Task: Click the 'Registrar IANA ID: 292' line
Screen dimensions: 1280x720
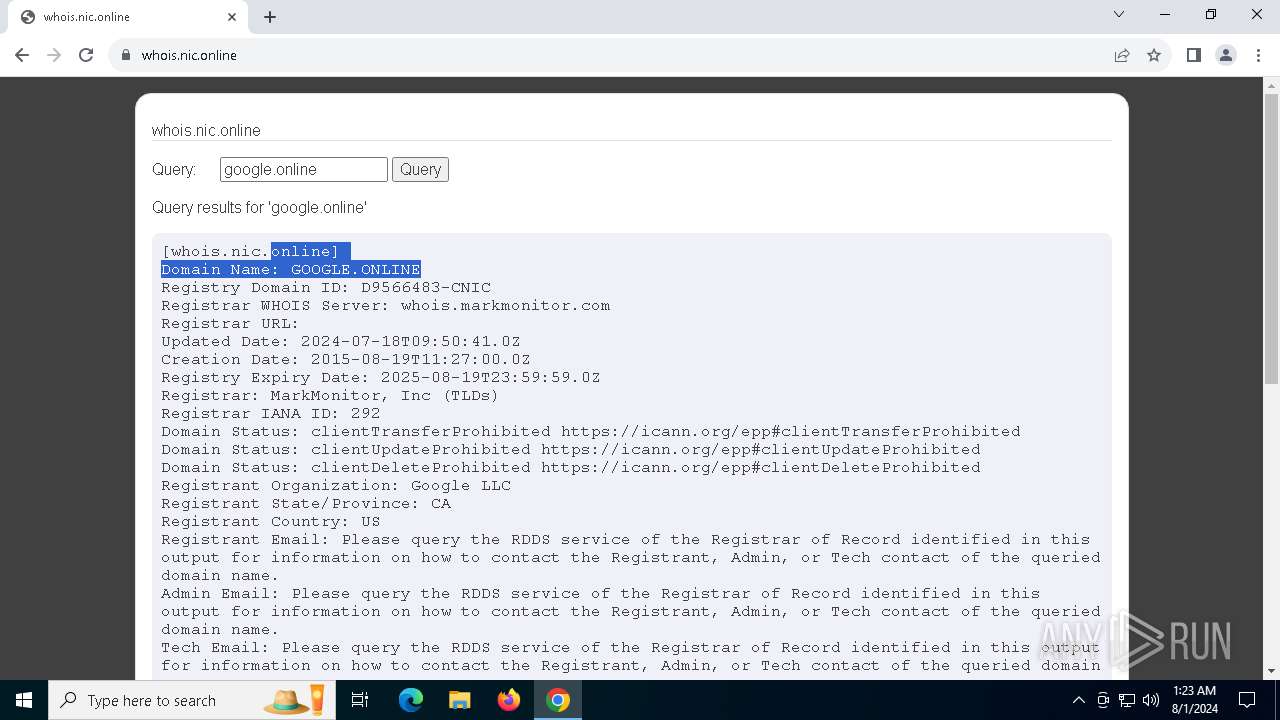Action: tap(271, 414)
